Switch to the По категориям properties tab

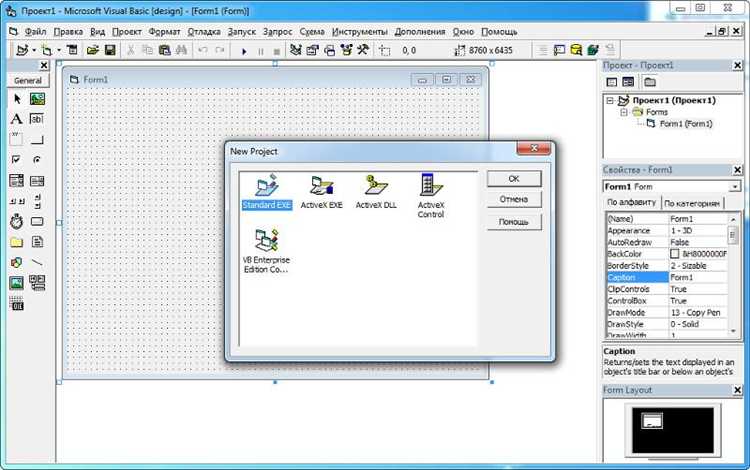tap(692, 203)
